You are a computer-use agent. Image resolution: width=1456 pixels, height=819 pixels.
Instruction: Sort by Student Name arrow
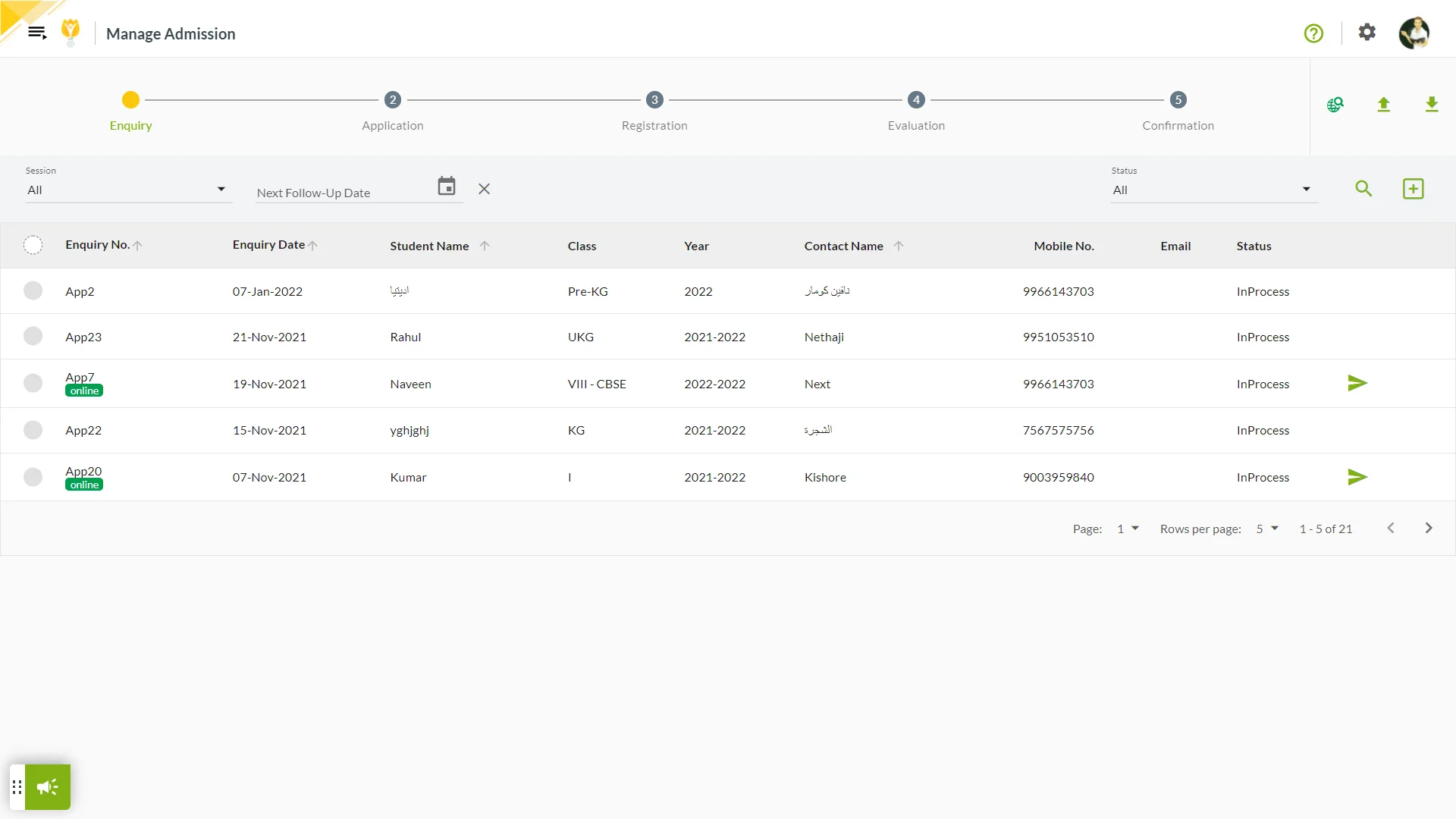[485, 246]
